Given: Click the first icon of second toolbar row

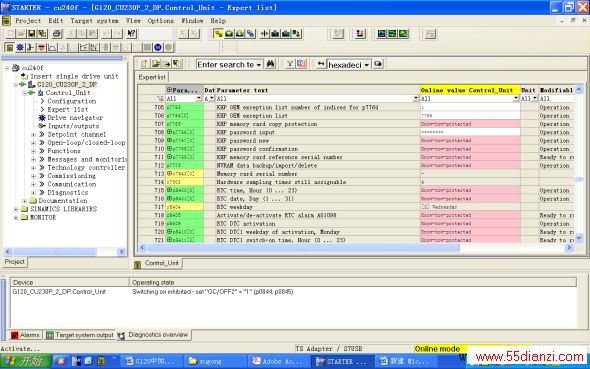Looking at the screenshot, I should pyautogui.click(x=10, y=47).
